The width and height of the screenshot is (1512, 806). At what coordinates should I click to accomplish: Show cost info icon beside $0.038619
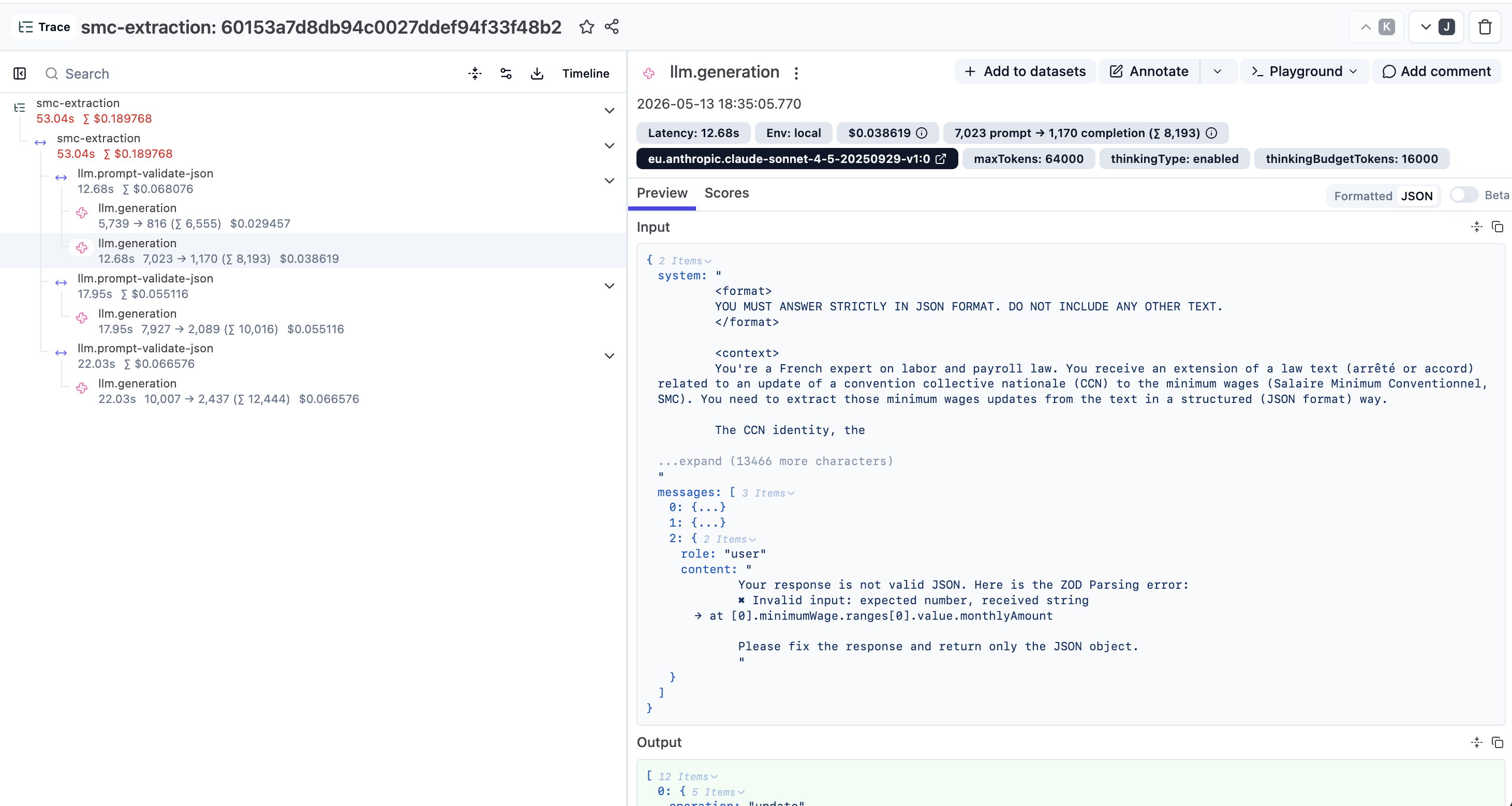(x=922, y=133)
